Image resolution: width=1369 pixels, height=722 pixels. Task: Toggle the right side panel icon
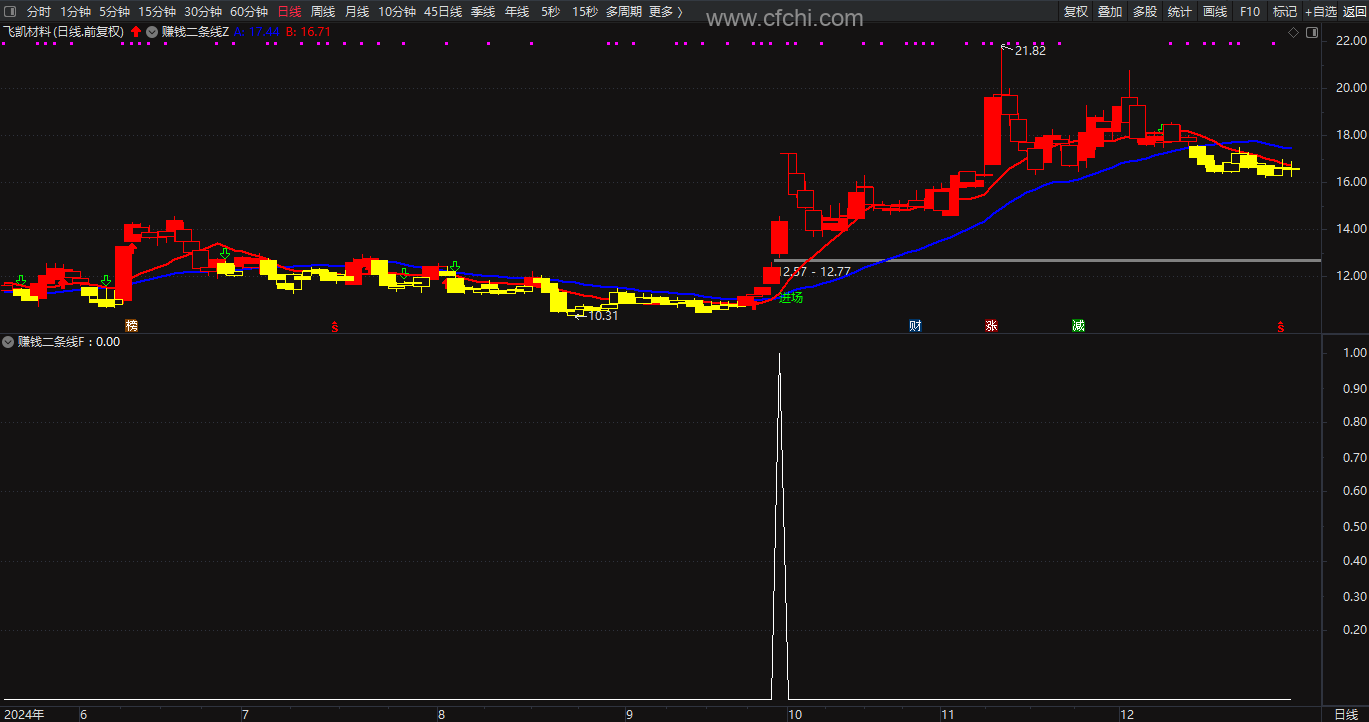pyautogui.click(x=1312, y=32)
